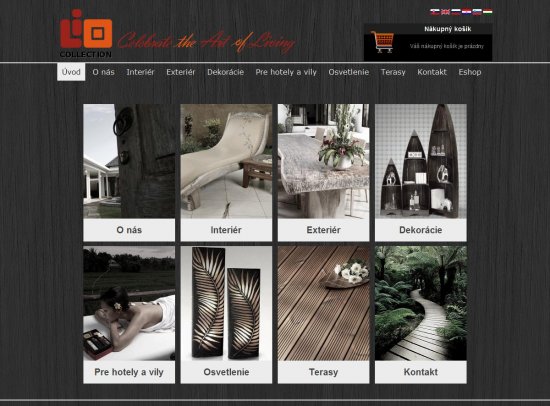Switch language with the UK flag
The height and width of the screenshot is (406, 550).
point(445,12)
